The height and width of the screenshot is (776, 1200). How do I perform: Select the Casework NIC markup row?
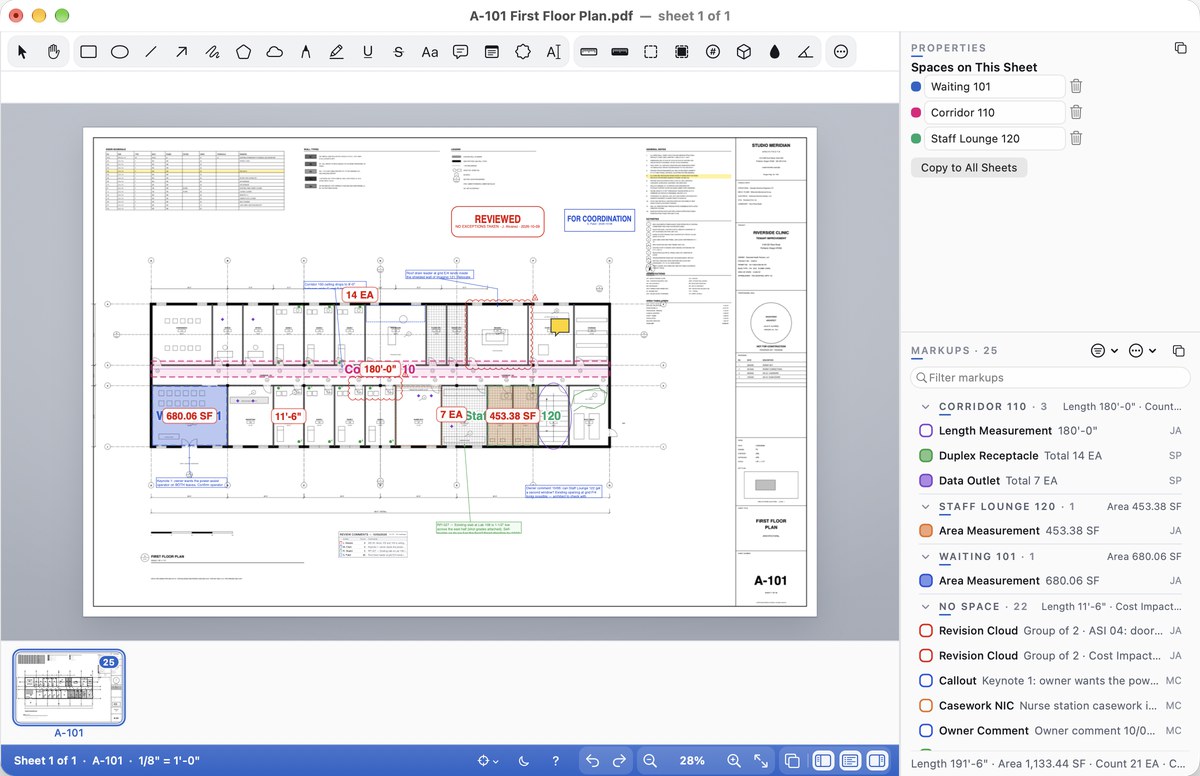pyautogui.click(x=1050, y=705)
